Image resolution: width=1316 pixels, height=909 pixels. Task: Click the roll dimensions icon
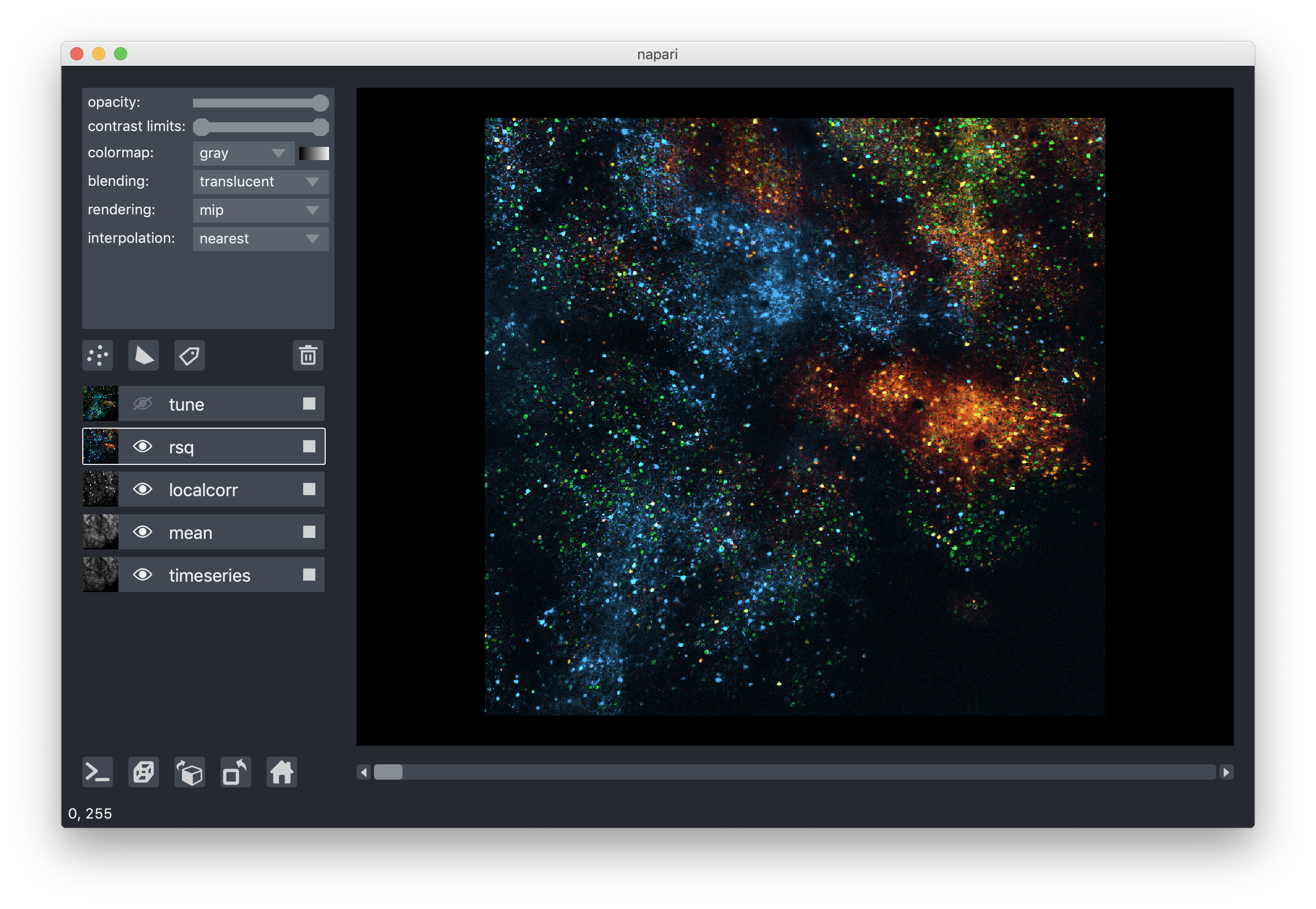coord(190,772)
